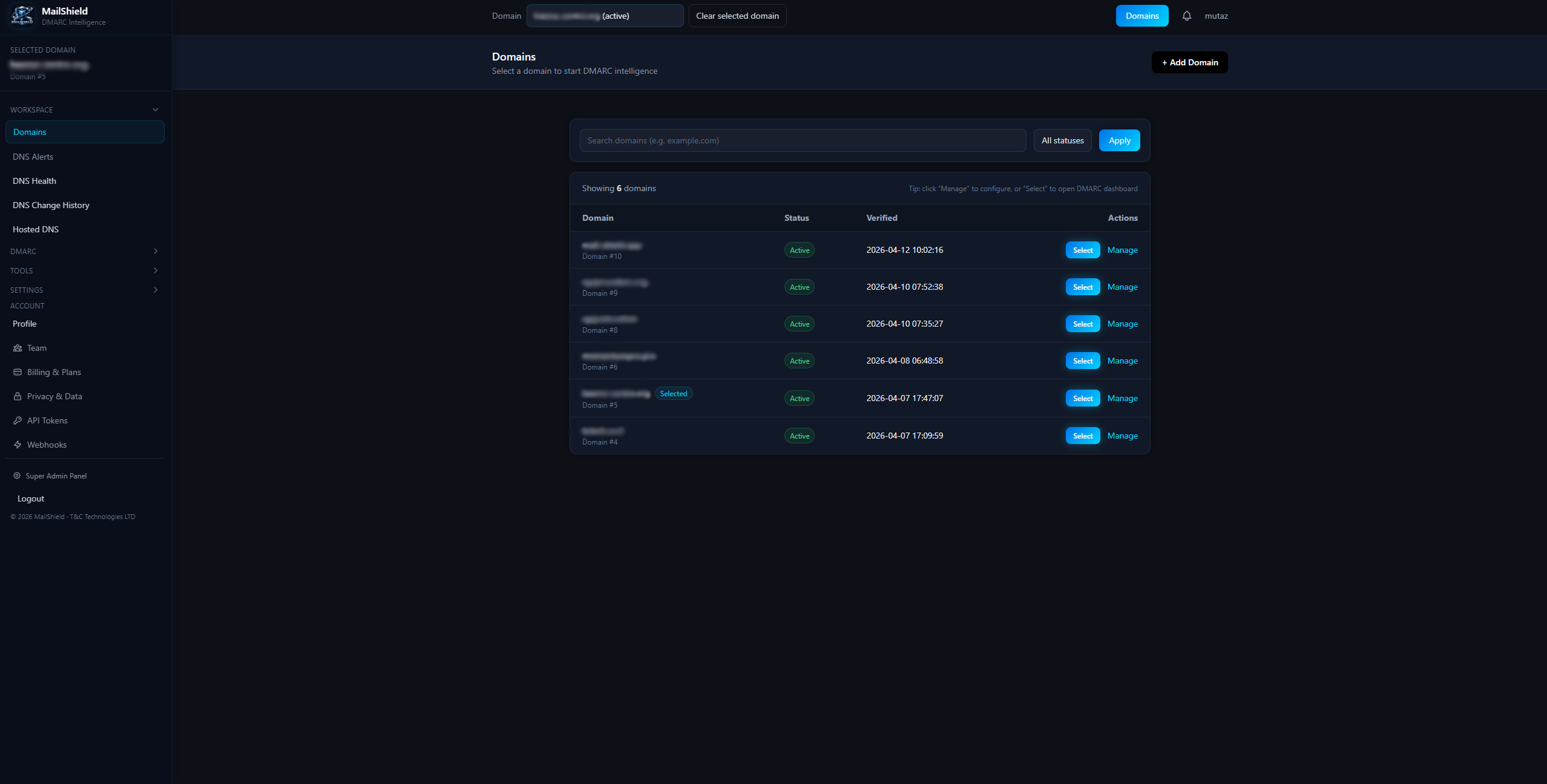Collapse the WORKSPACE section chevron
Image resolution: width=1547 pixels, height=784 pixels.
[156, 109]
